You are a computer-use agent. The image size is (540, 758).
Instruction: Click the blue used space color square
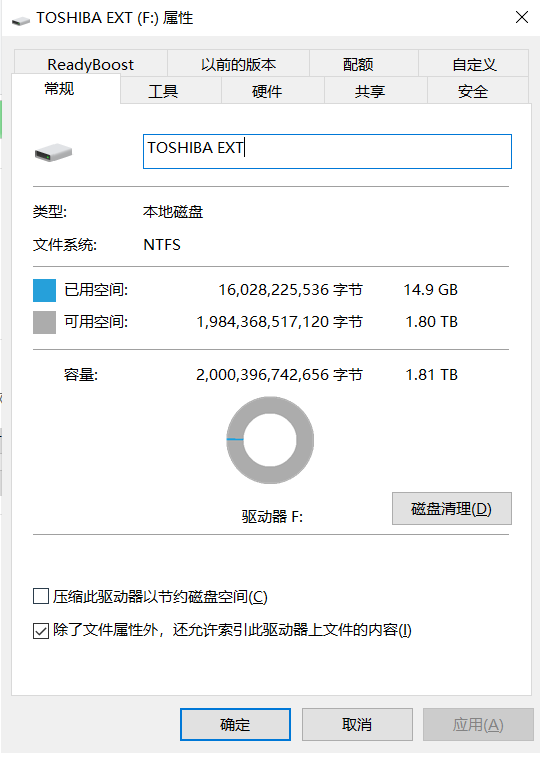coord(44,290)
